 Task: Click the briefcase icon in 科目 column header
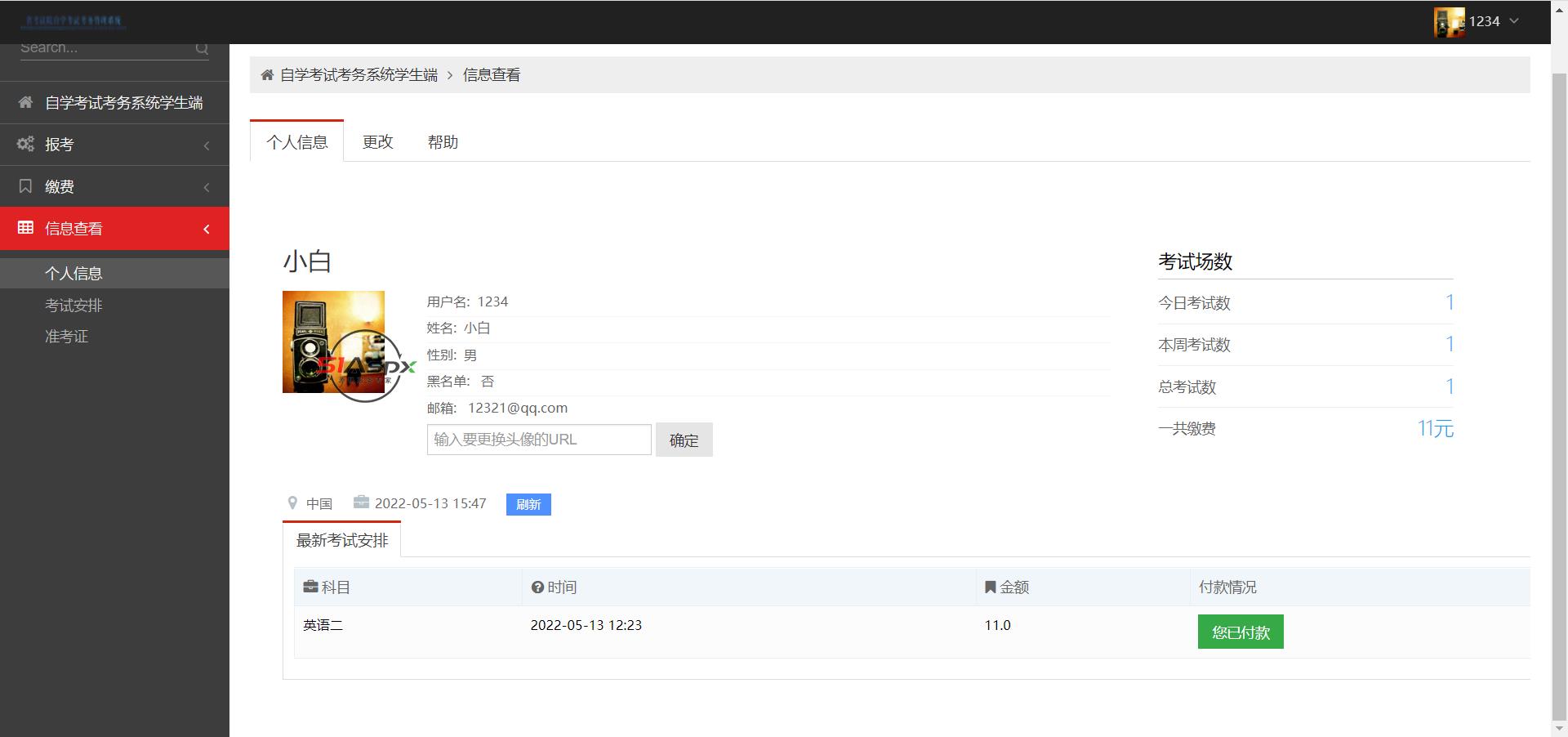pyautogui.click(x=310, y=587)
